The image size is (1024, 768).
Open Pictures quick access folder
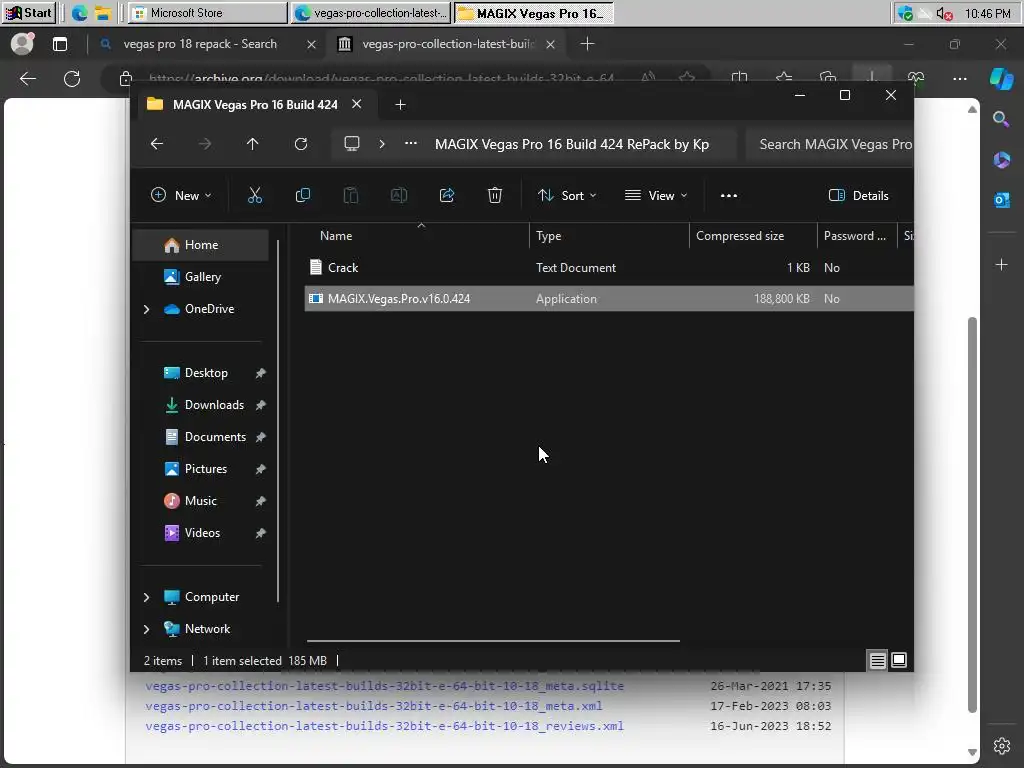point(206,469)
